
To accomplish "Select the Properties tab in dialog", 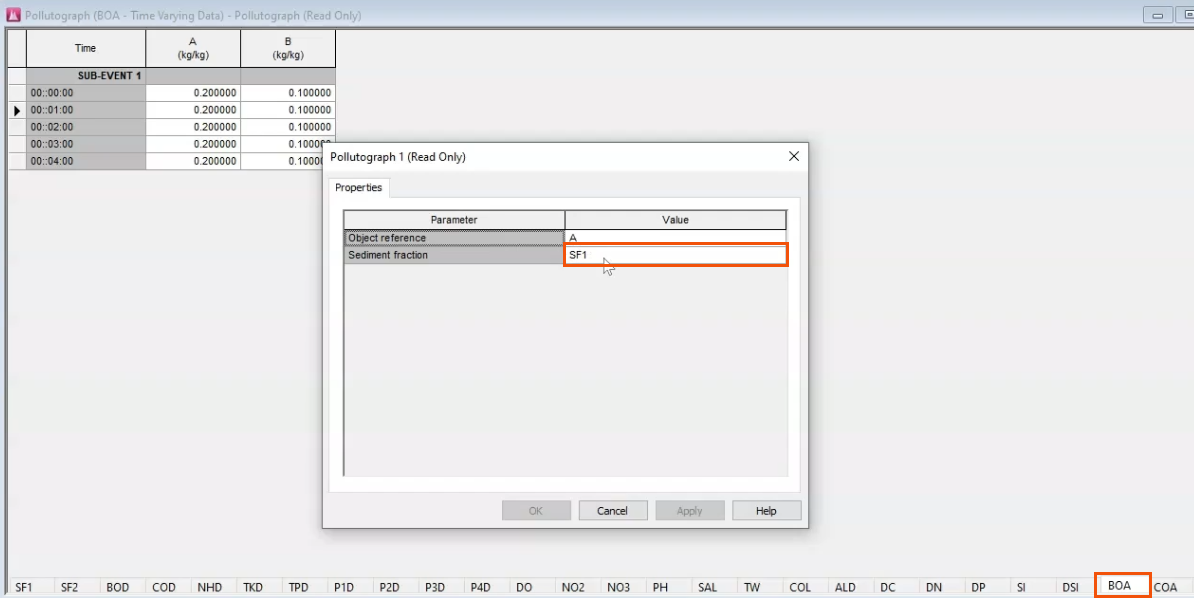I will [x=358, y=188].
